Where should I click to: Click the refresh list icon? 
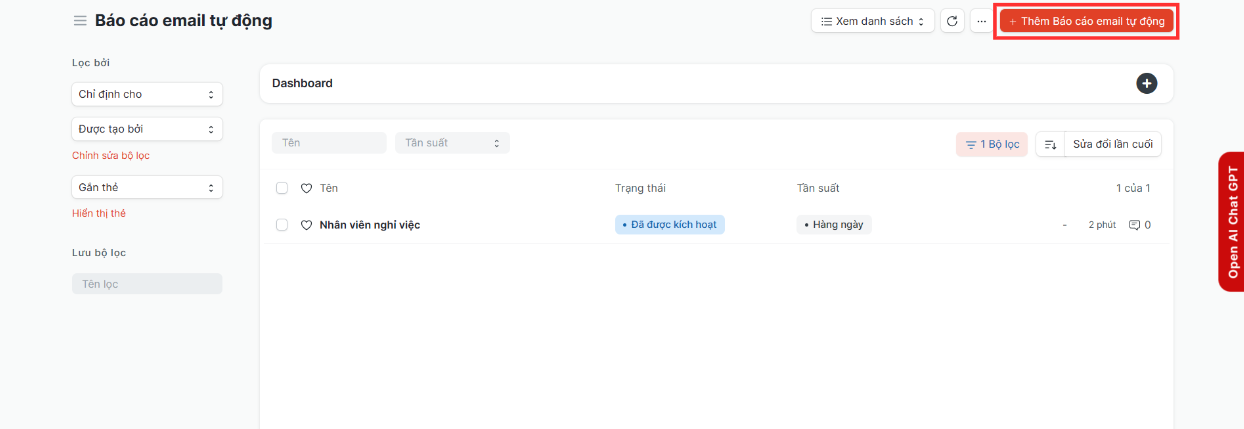coord(952,21)
